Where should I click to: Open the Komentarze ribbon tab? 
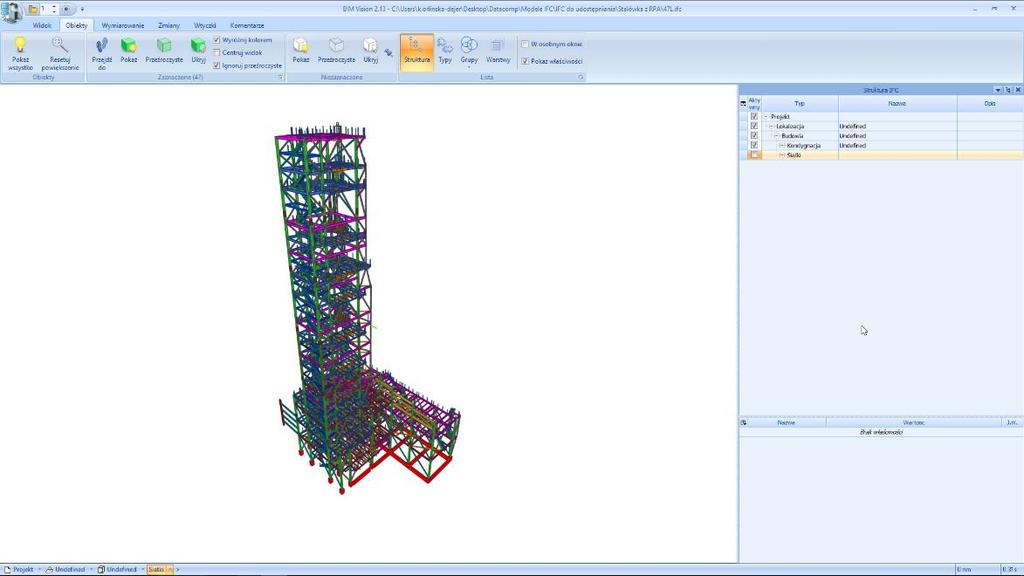247,25
